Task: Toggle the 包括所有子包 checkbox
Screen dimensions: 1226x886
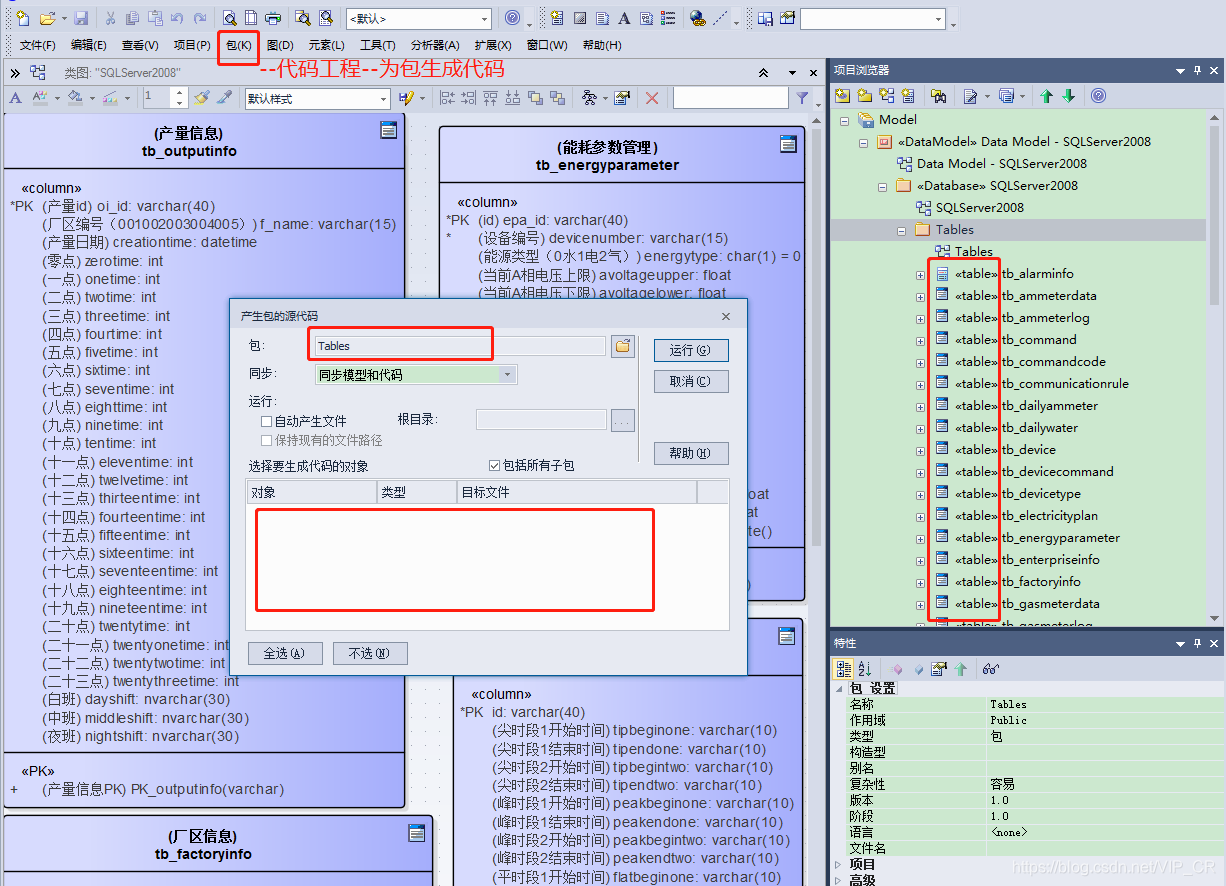Action: 494,466
